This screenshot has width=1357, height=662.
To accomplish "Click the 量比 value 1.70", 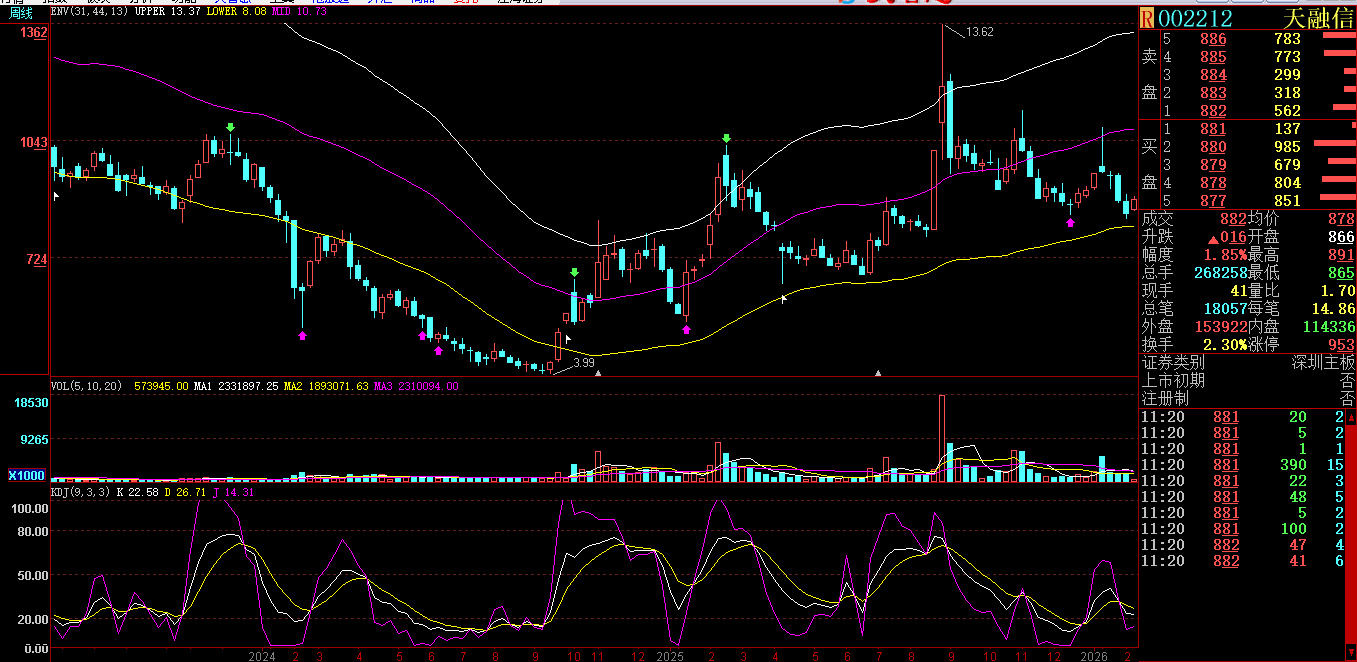I will click(x=1337, y=291).
